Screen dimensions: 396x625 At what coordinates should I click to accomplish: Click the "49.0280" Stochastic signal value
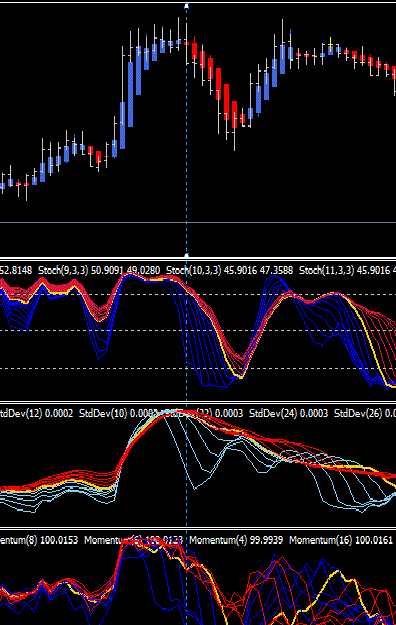(144, 270)
